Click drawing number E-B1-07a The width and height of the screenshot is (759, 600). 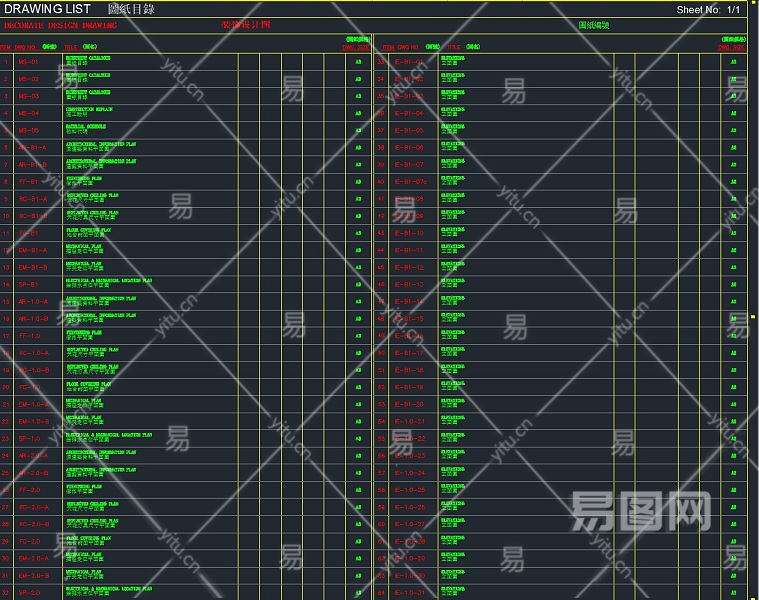click(x=410, y=182)
